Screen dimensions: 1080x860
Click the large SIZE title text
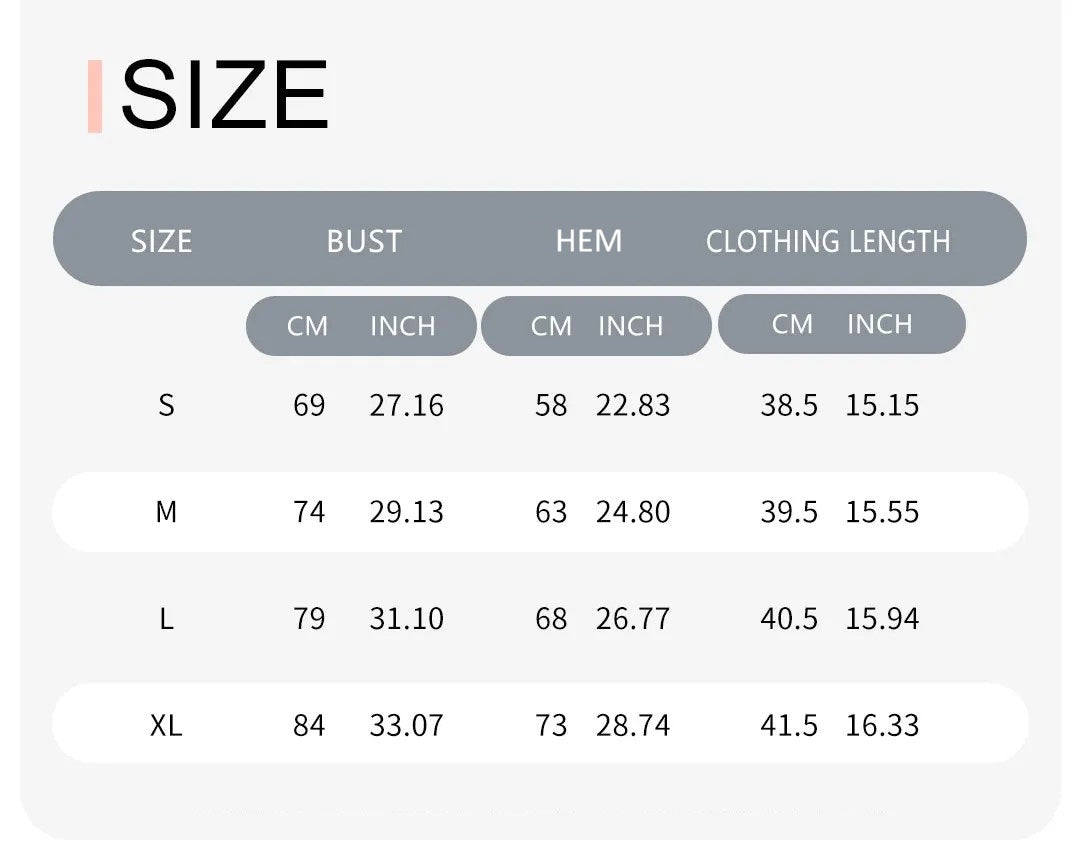coord(225,94)
